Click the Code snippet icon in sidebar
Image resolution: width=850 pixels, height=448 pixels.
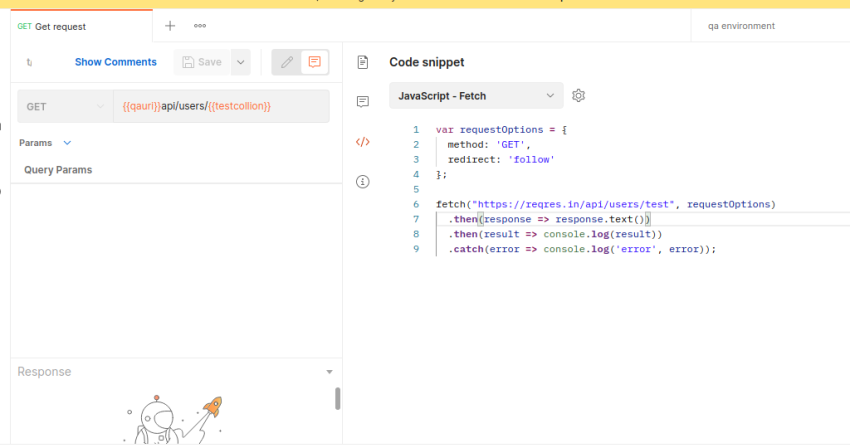pyautogui.click(x=363, y=142)
